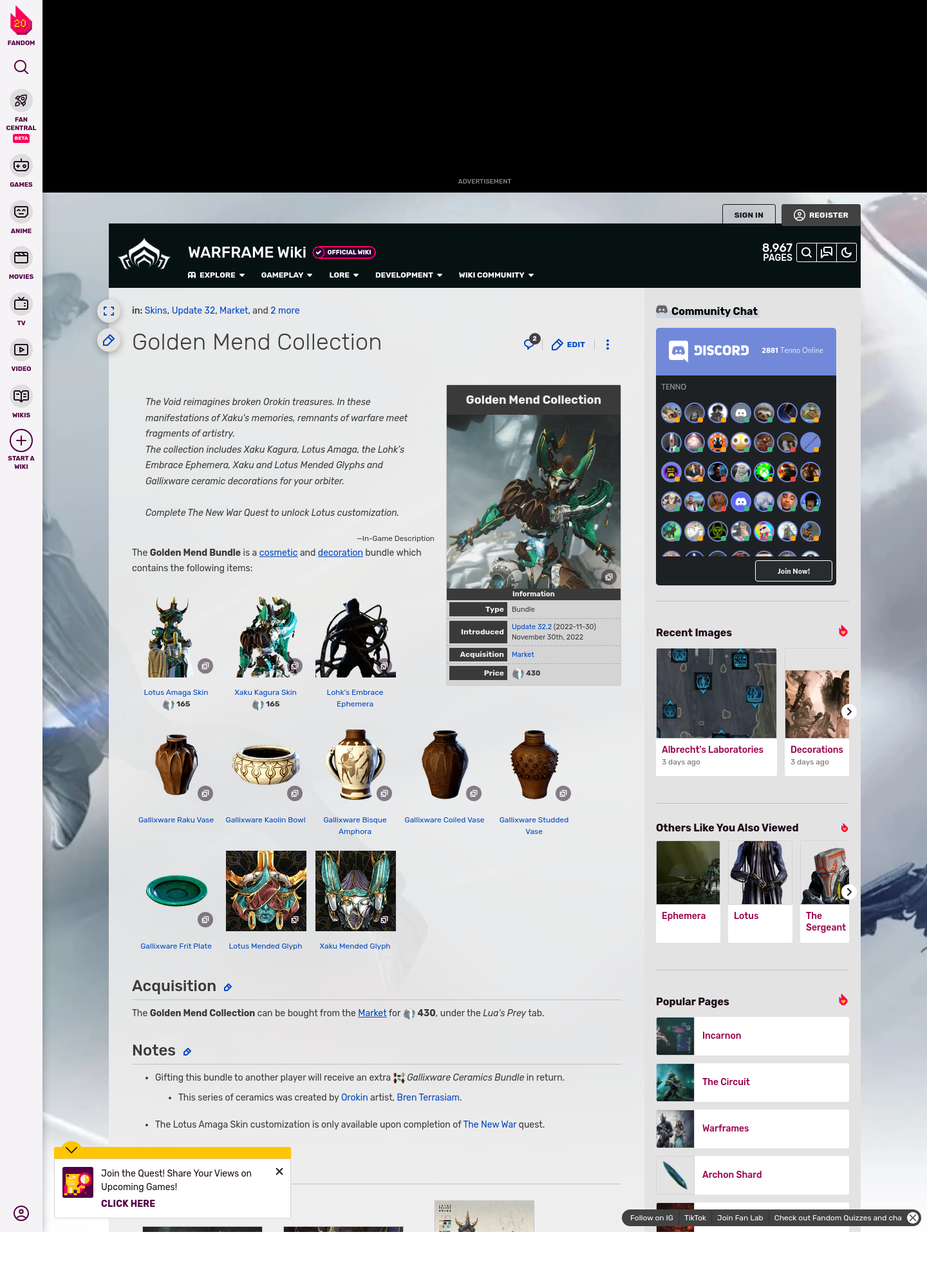Open Lotus Mended Glyph thumbnail
The image size is (927, 1288).
tap(266, 891)
